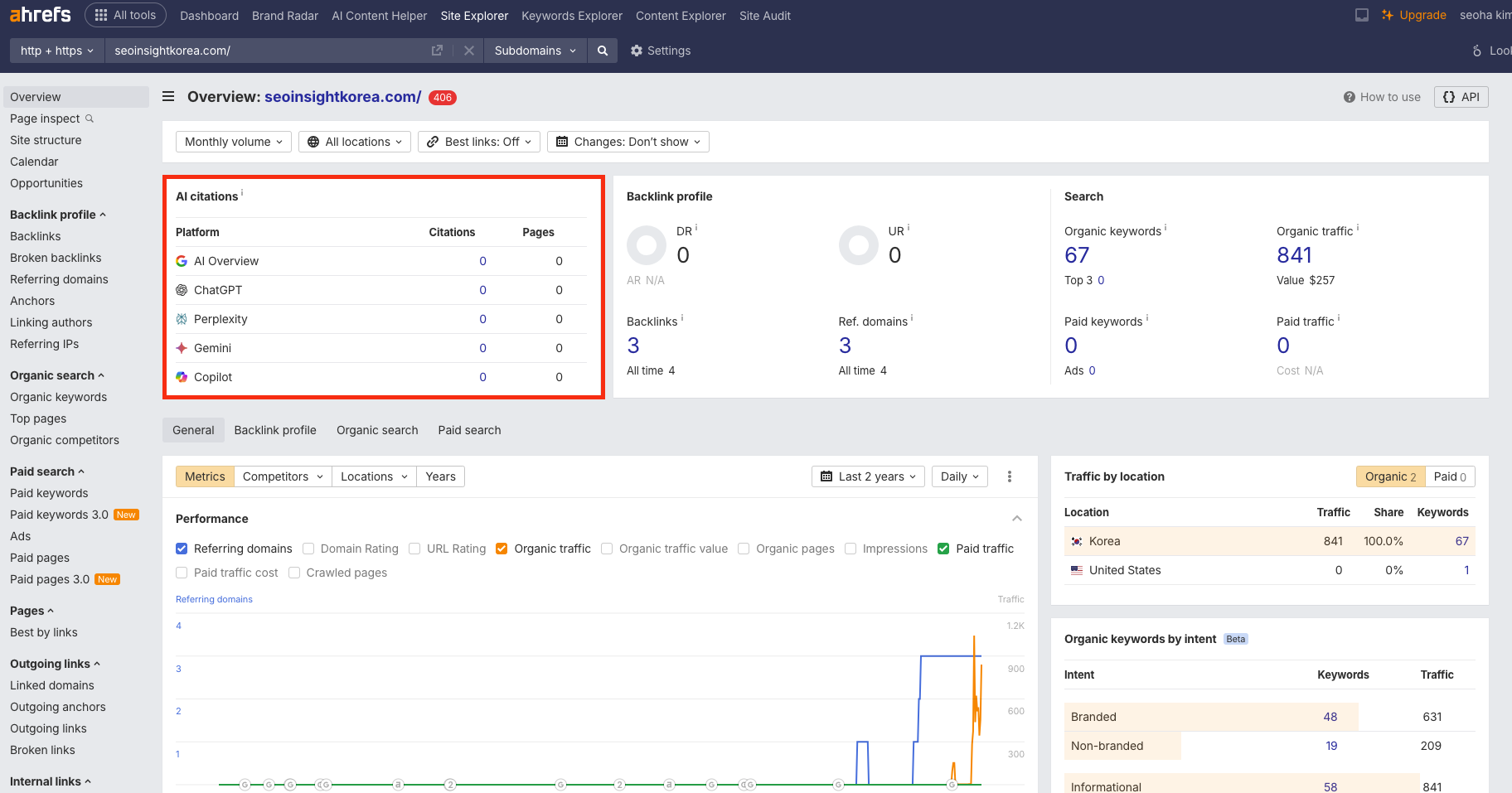1512x793 pixels.
Task: Click the ahrefs logo
Action: tap(39, 14)
